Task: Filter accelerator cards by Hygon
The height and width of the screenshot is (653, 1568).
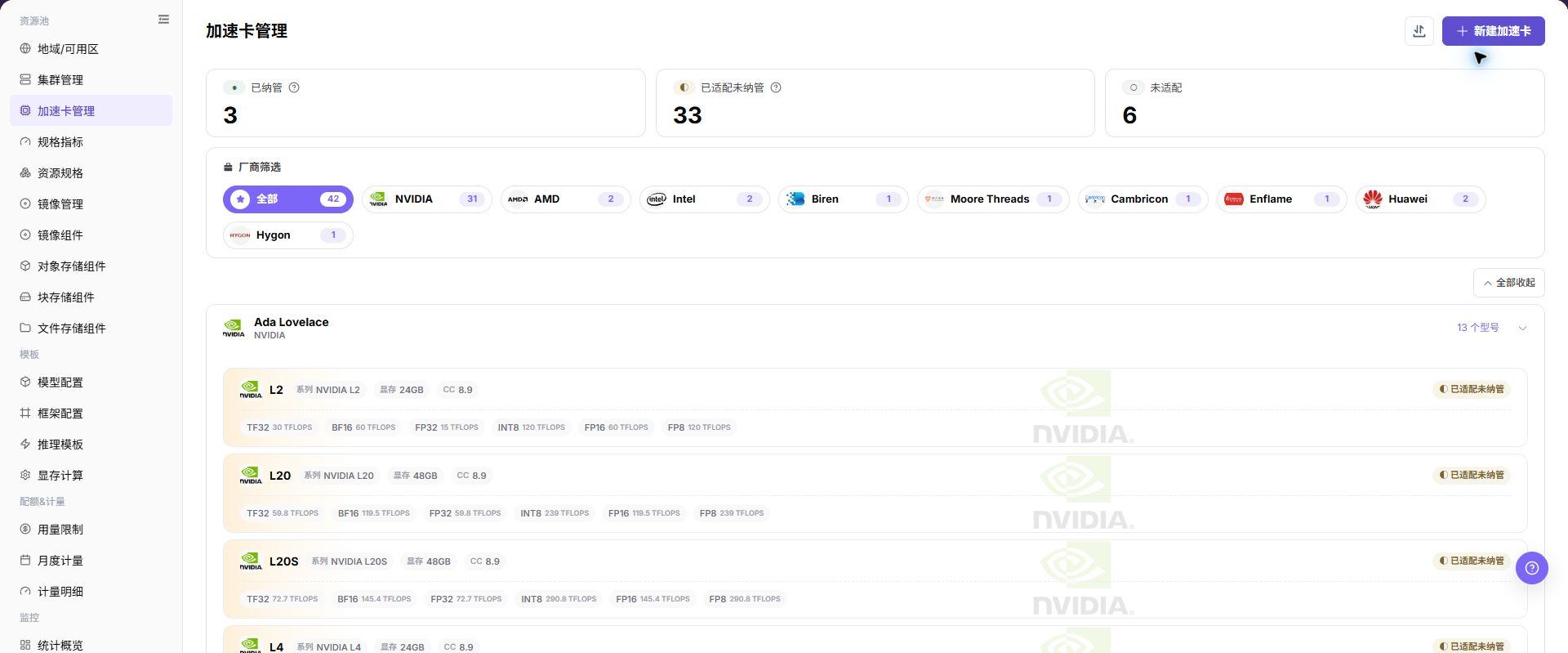Action: (288, 235)
